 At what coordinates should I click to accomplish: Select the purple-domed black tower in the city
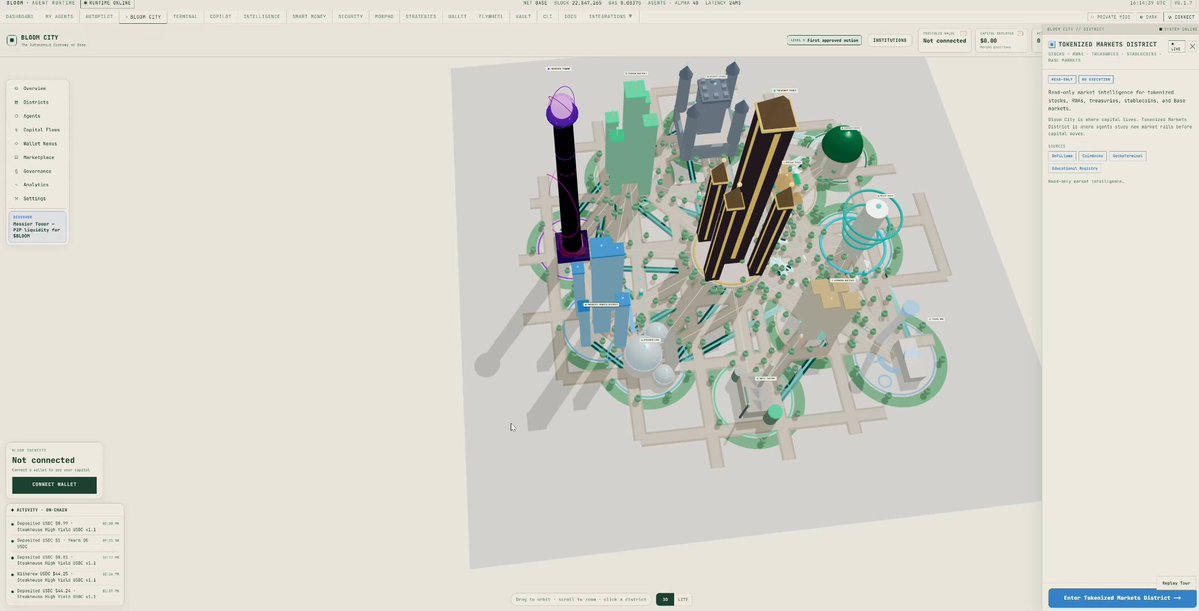coord(566,172)
